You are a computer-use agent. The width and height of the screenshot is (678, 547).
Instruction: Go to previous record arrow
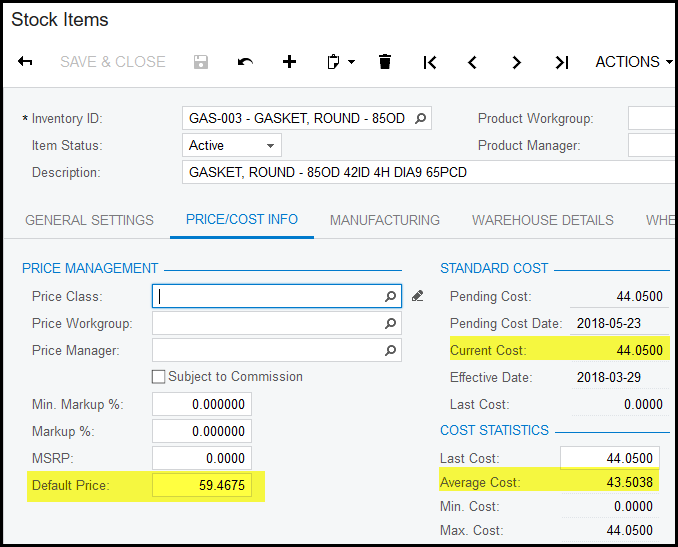(472, 62)
